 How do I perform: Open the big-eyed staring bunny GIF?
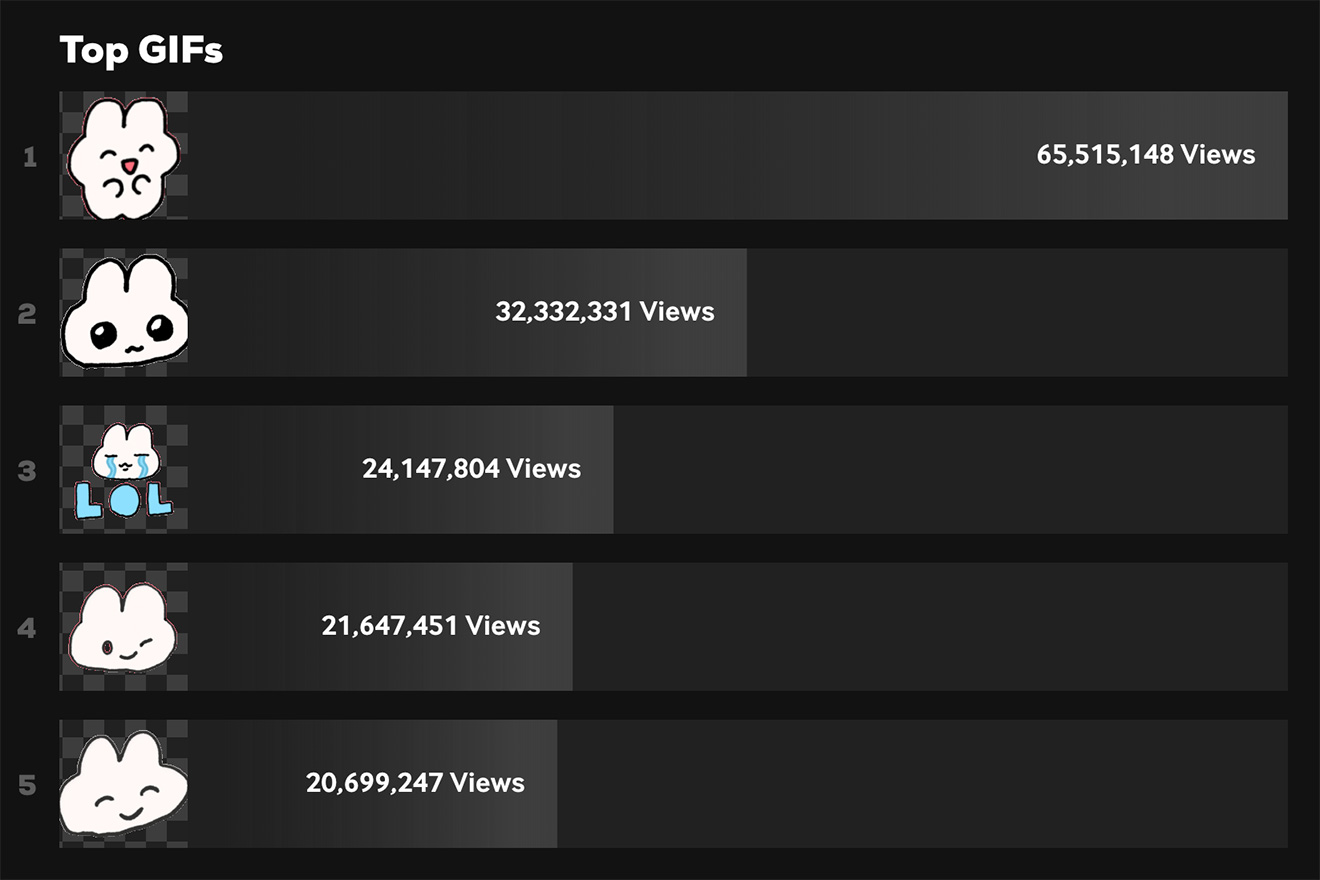tap(124, 313)
